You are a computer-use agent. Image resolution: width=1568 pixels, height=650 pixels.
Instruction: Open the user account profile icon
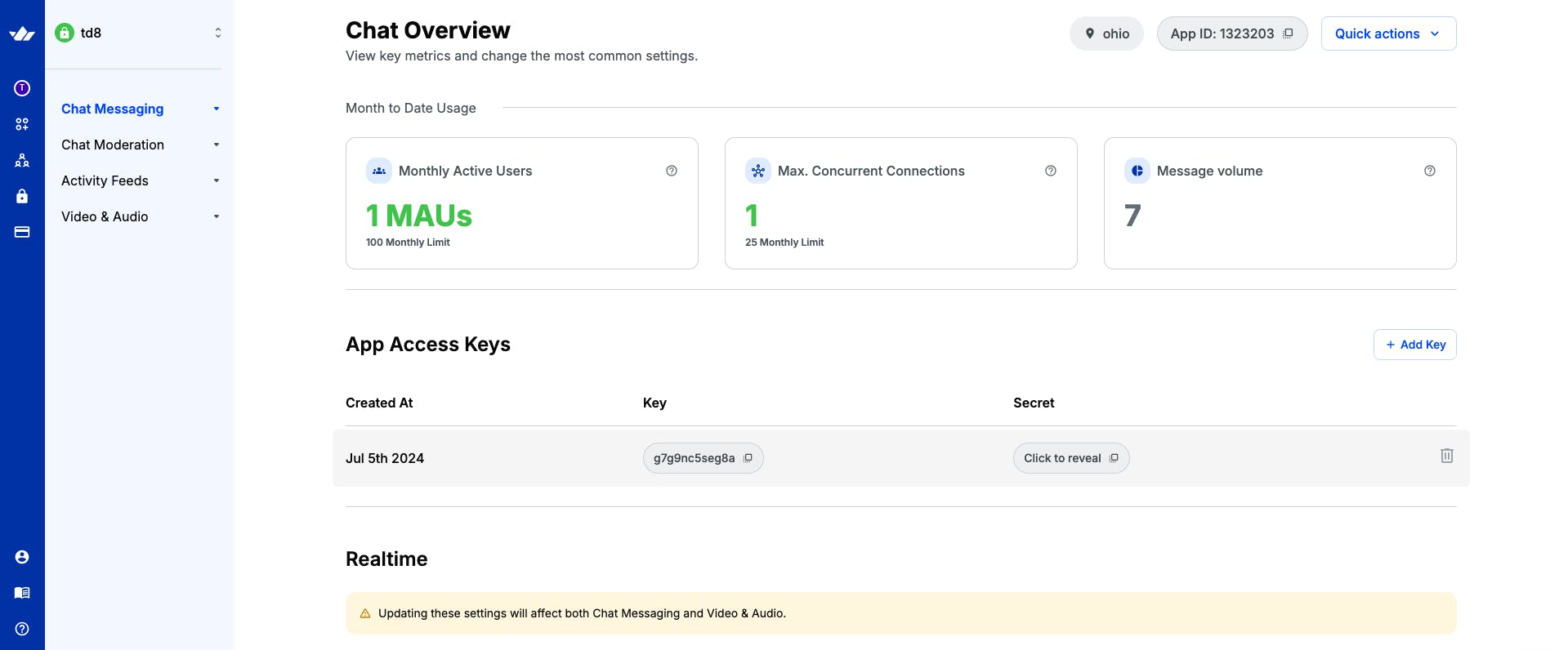(22, 557)
